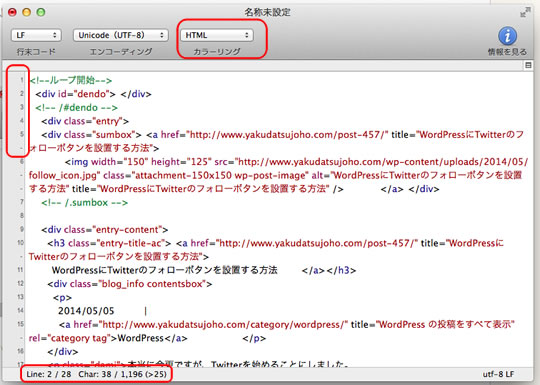Click the closing </a></h3> tags
This screenshot has height=385, width=540.
(329, 270)
